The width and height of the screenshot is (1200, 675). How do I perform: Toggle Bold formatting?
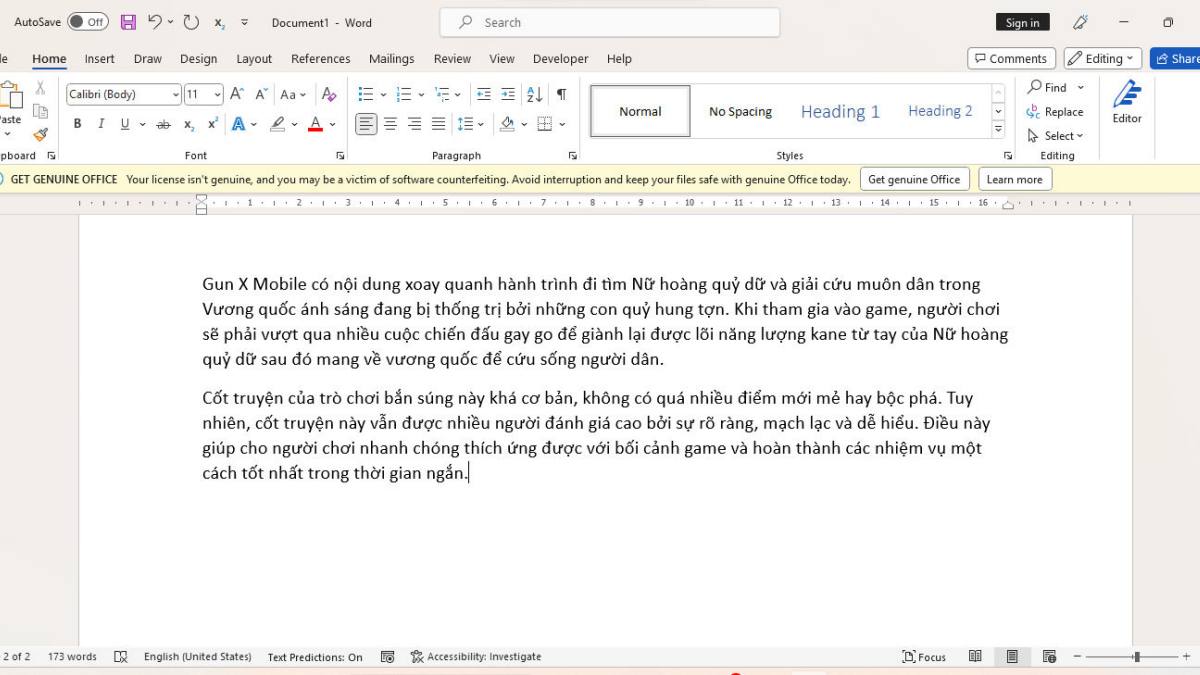tap(77, 124)
